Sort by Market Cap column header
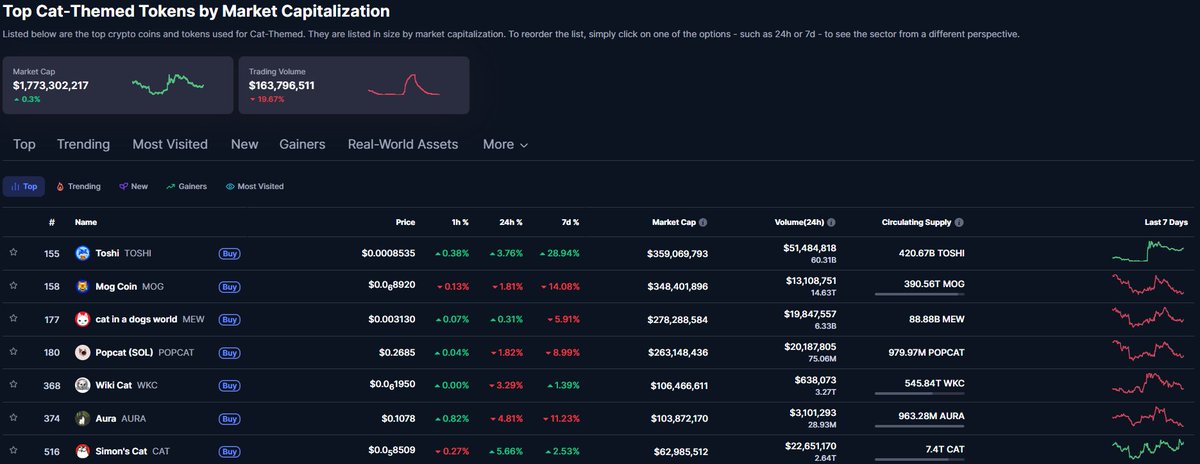Screen dimensions: 1200x464 coord(673,222)
